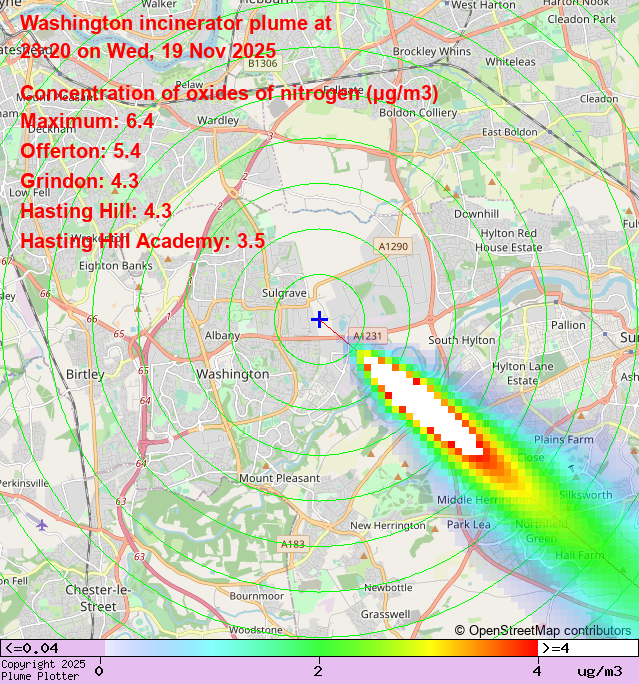
Task: Click the Offerton: 5.4 reading
Action: tap(81, 152)
